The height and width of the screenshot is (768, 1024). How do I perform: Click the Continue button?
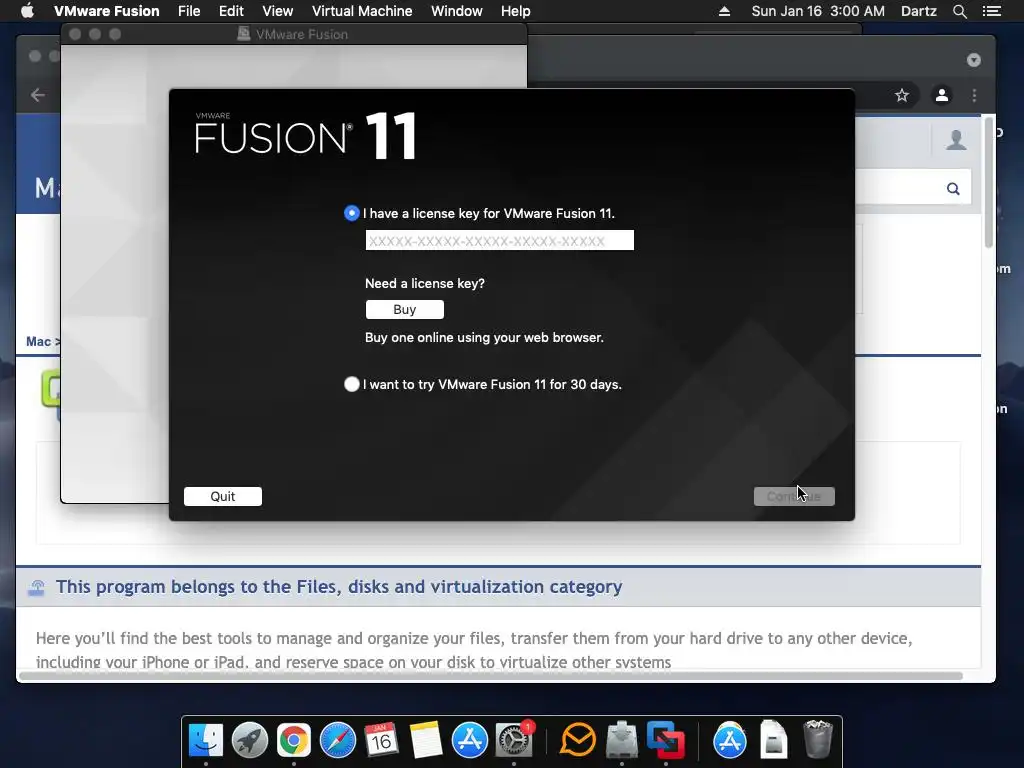(794, 496)
